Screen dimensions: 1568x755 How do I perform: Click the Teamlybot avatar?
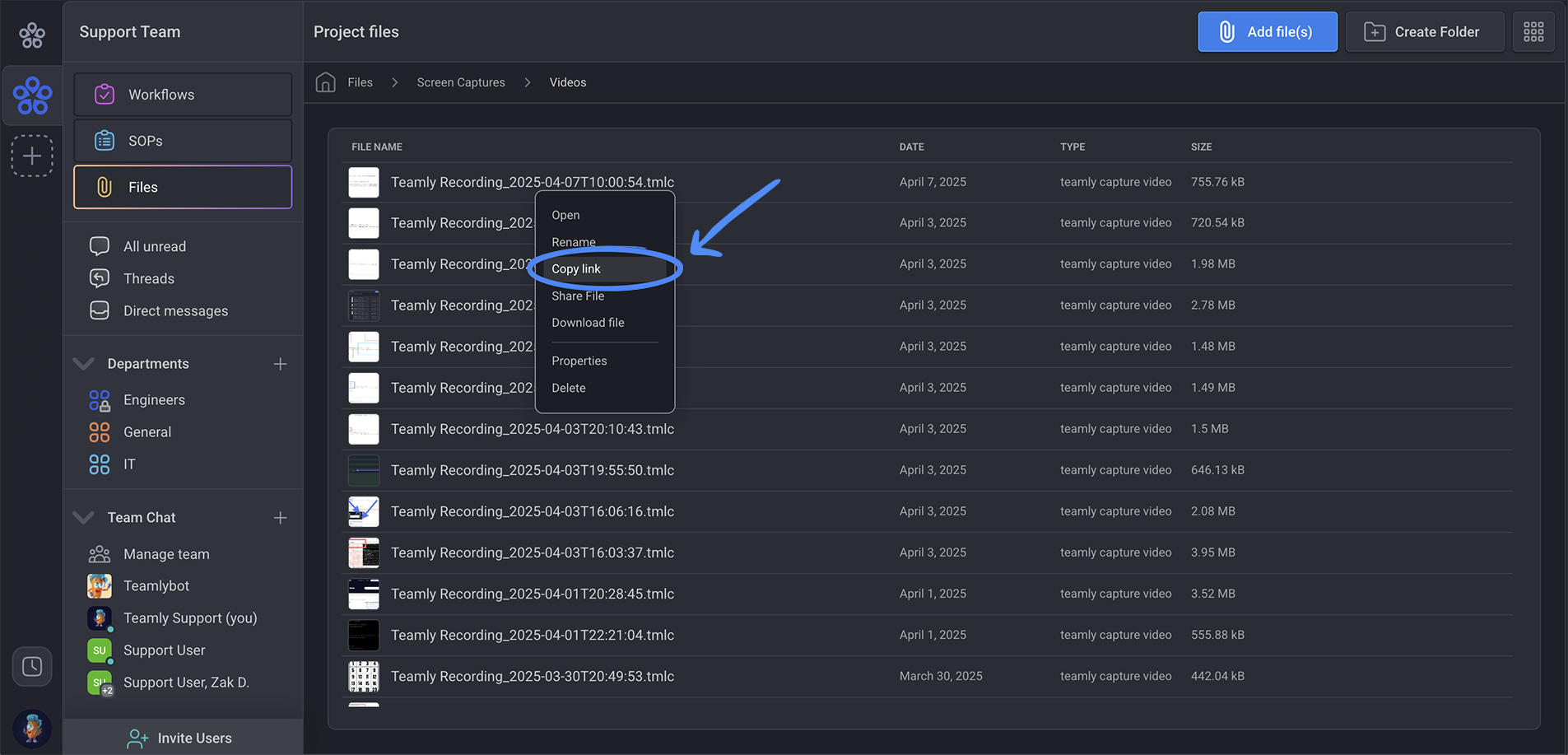coord(100,586)
